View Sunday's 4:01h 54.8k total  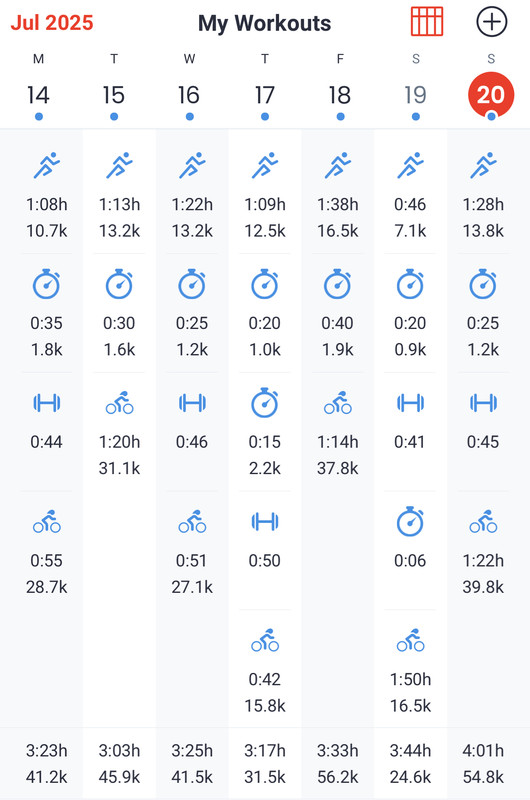coord(483,764)
